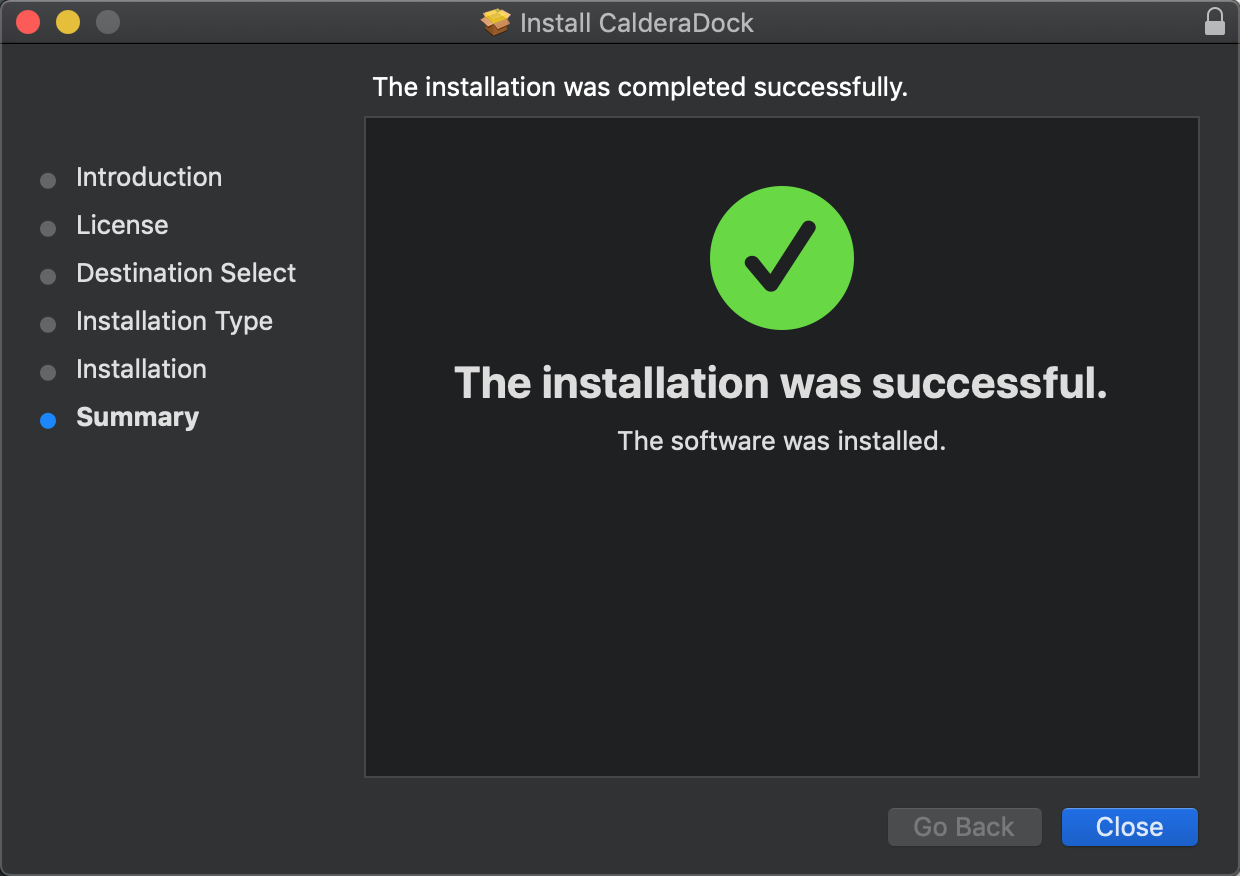Select the Installation step in the sidebar
This screenshot has width=1240, height=876.
[141, 369]
